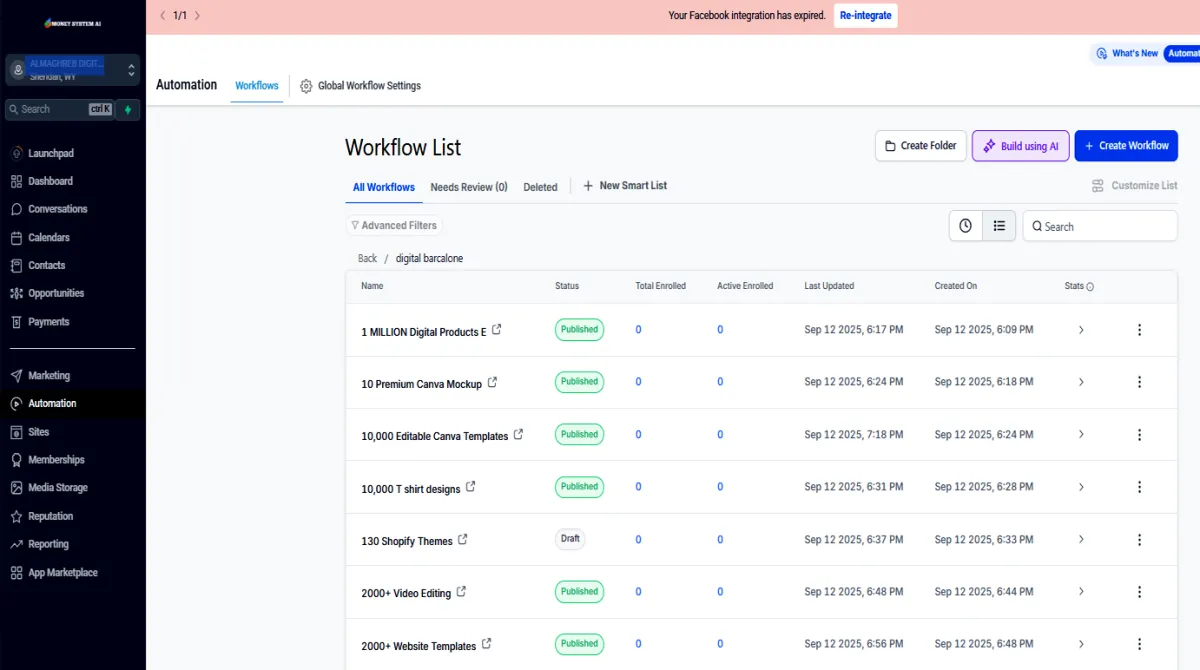Open external link icon for 10,000 T shirt designs
This screenshot has height=670, width=1200.
[471, 487]
